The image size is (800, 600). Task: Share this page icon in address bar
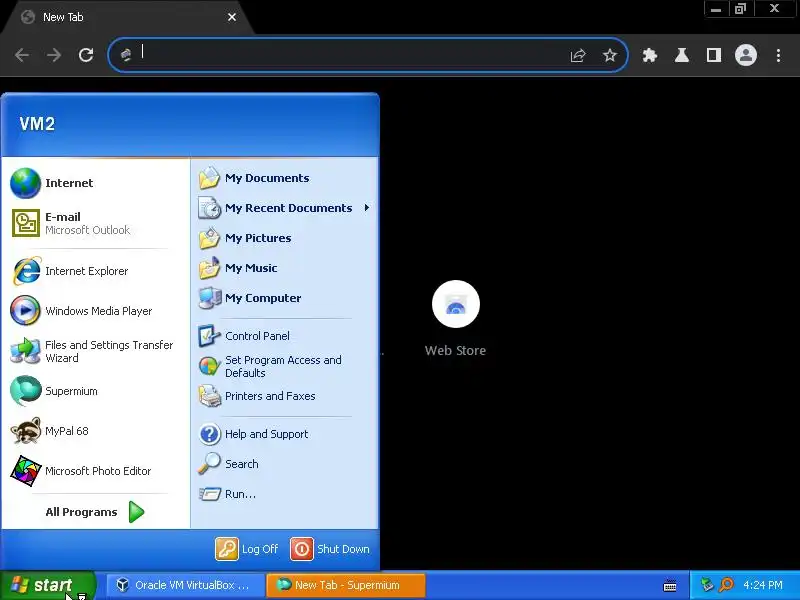click(578, 55)
